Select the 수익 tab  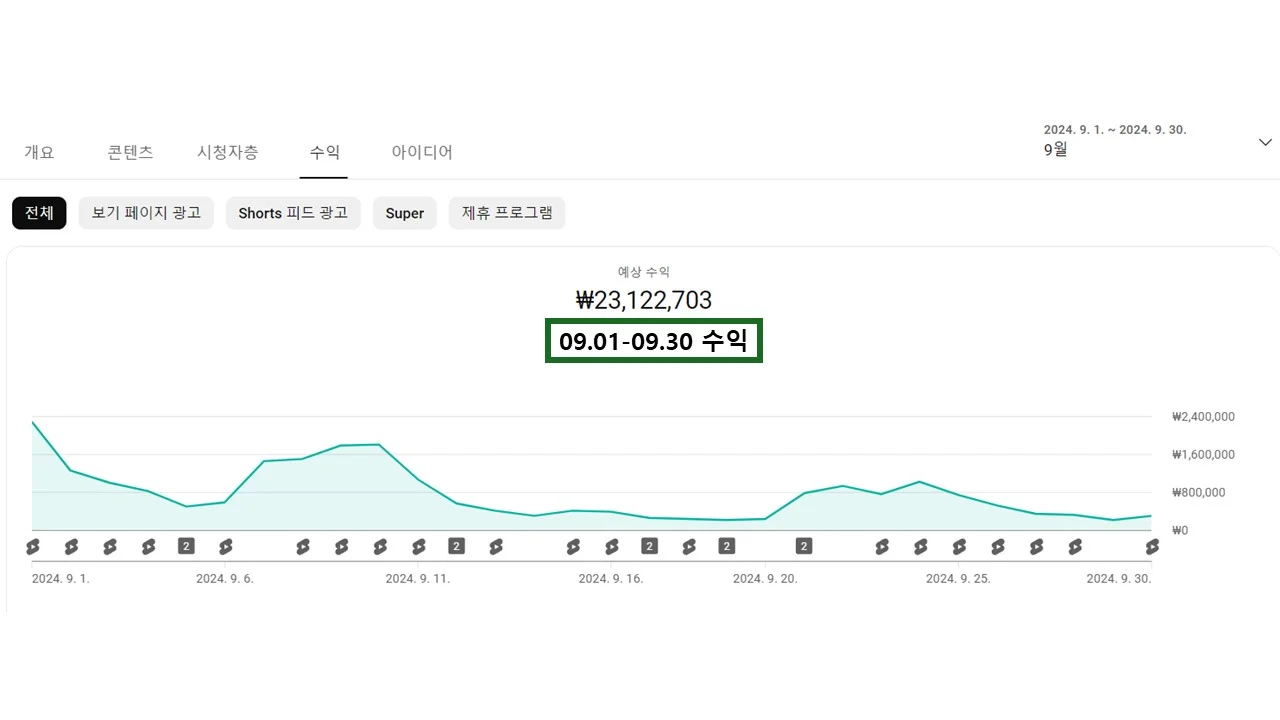coord(324,152)
